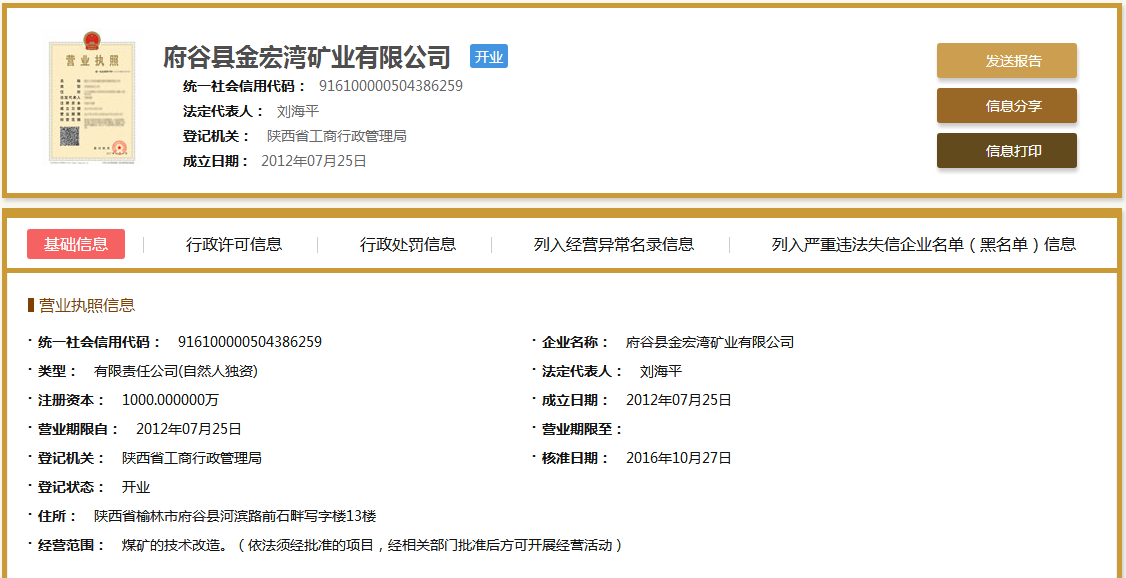Image resolution: width=1126 pixels, height=578 pixels.
Task: Click the business license thumbnail image
Action: click(x=92, y=102)
